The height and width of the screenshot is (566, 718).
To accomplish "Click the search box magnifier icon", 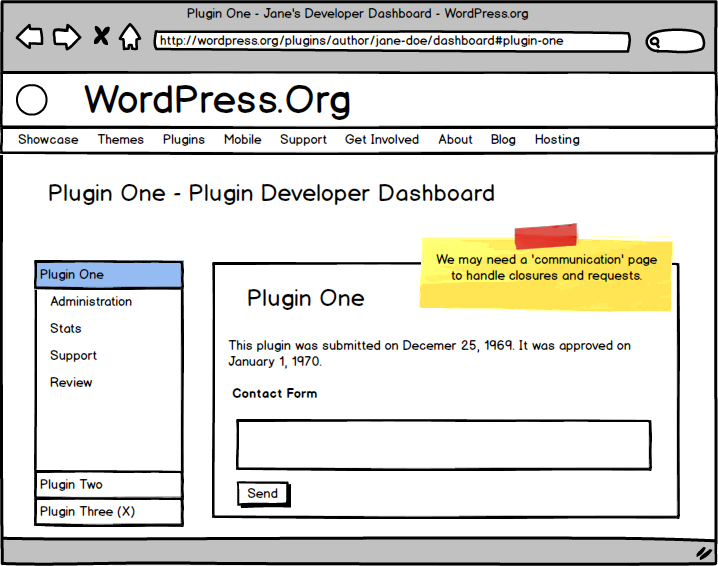I will pos(656,42).
